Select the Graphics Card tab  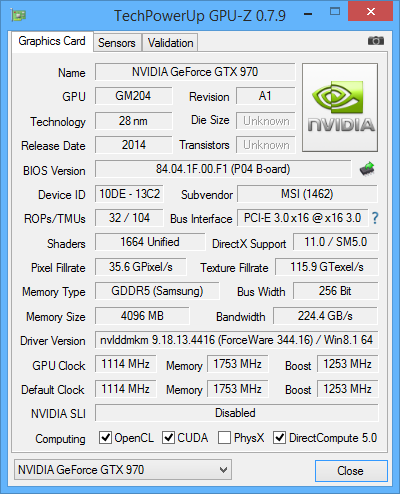(52, 41)
